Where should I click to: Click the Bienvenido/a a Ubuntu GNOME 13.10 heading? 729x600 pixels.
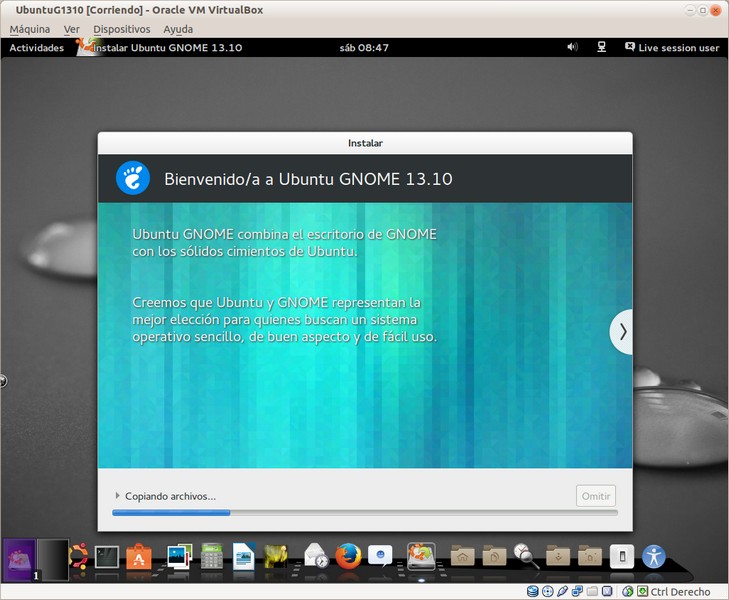pyautogui.click(x=308, y=179)
